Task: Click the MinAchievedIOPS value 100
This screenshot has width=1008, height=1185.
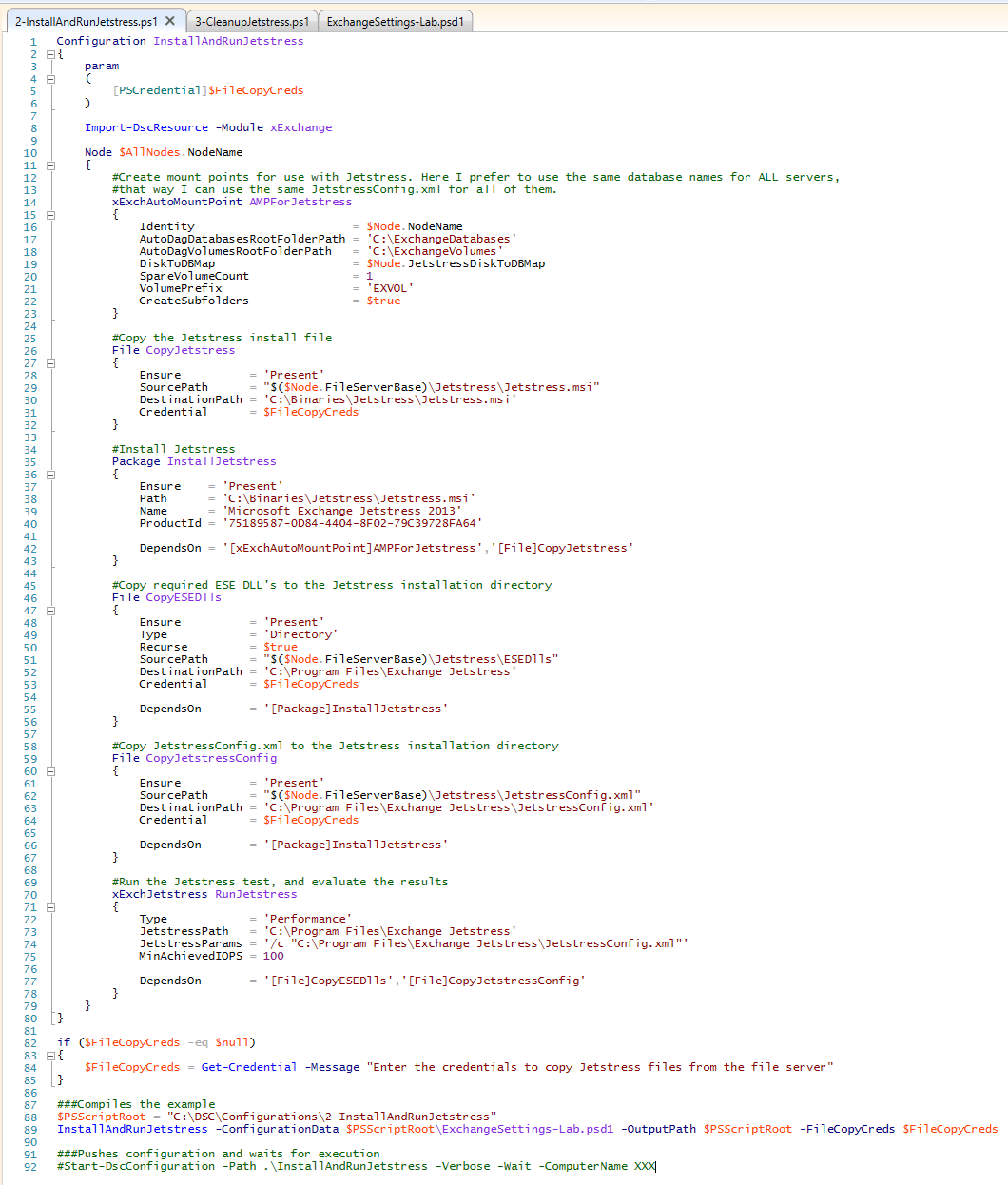Action: click(x=273, y=956)
